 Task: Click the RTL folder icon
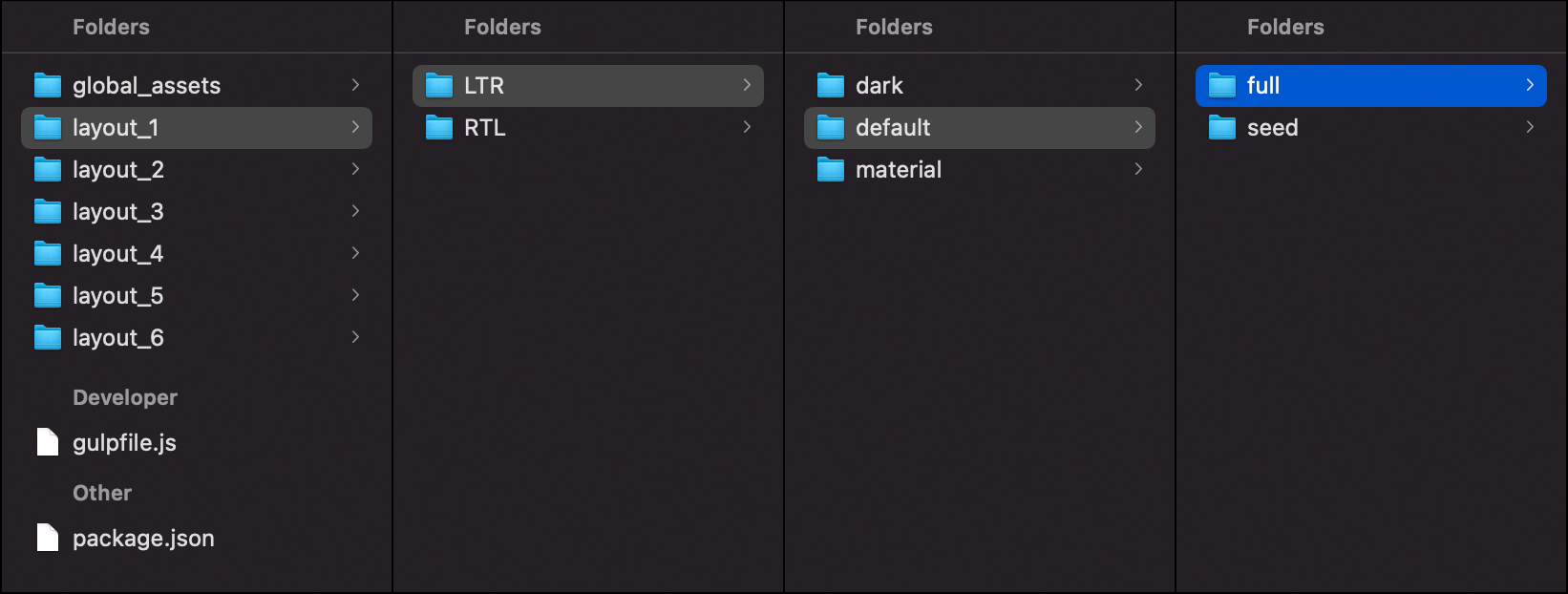click(439, 128)
